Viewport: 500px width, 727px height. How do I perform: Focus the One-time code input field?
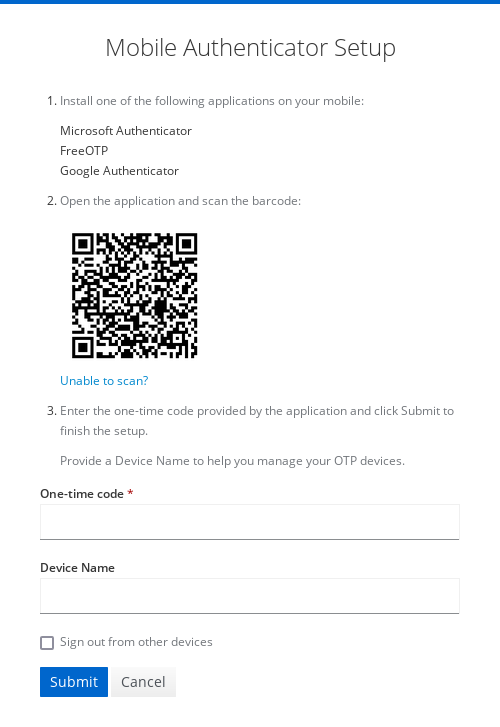point(250,522)
